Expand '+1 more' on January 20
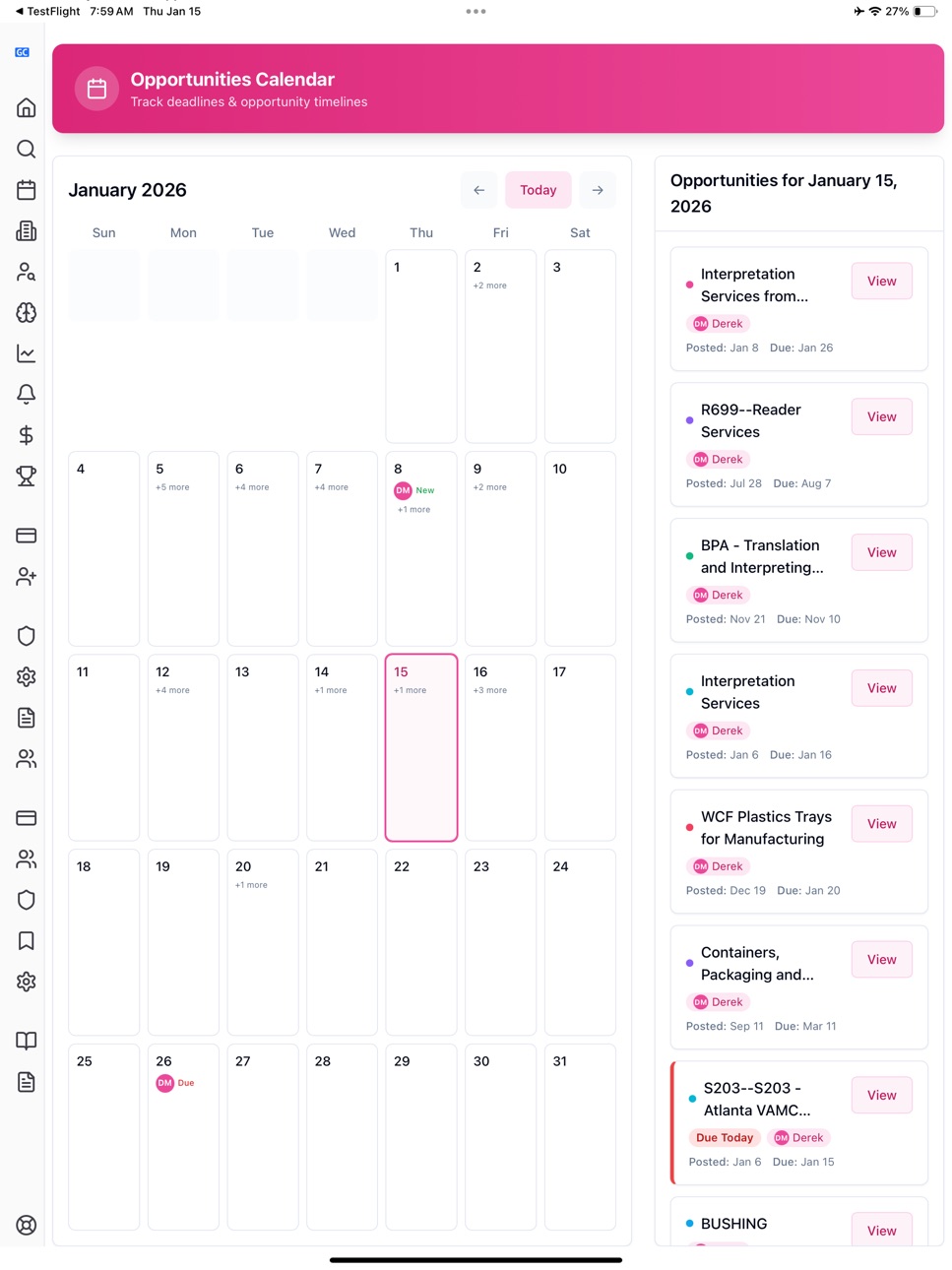The height and width of the screenshot is (1270, 952). click(x=251, y=885)
